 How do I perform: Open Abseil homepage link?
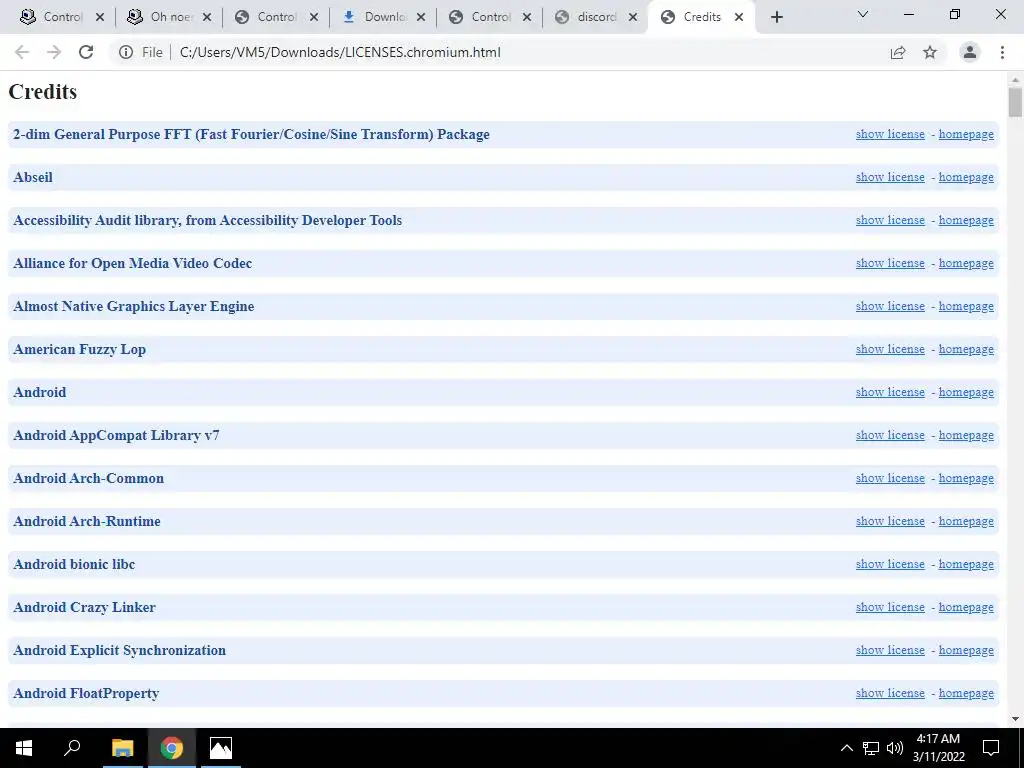point(966,178)
